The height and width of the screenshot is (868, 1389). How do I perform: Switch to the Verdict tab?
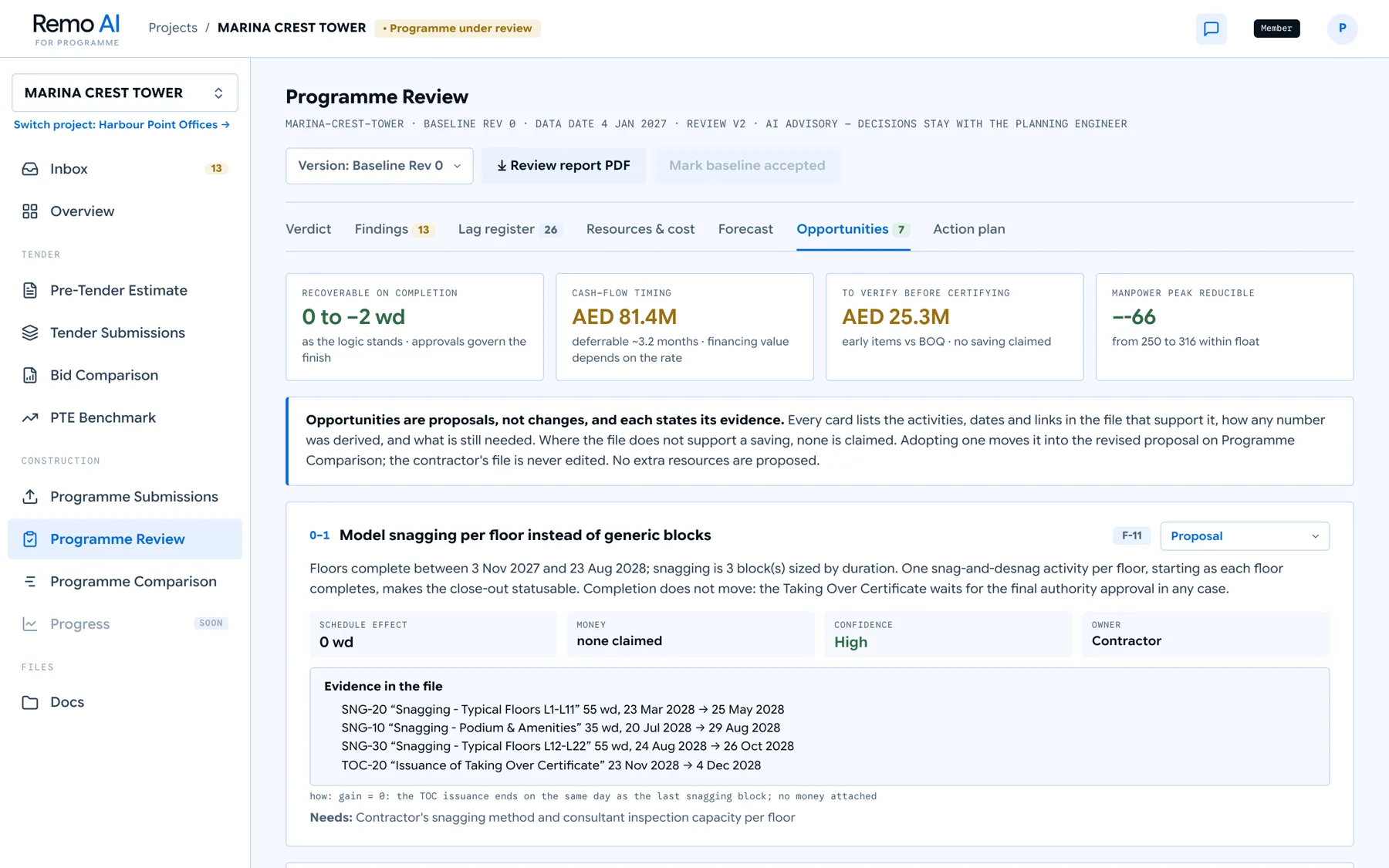point(308,229)
